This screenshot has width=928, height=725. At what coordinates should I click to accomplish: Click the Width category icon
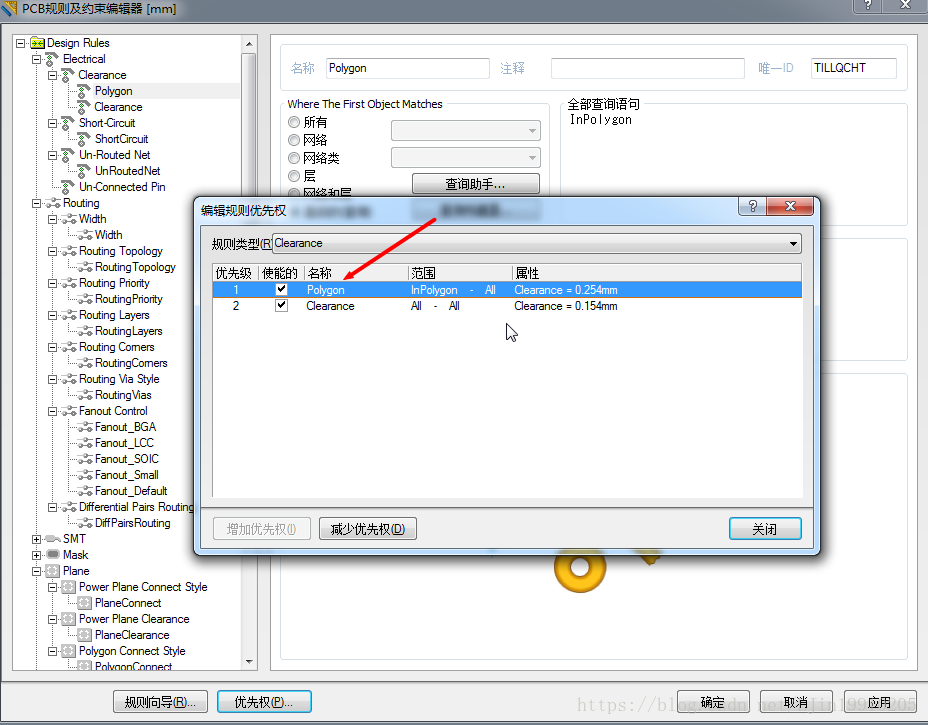69,219
